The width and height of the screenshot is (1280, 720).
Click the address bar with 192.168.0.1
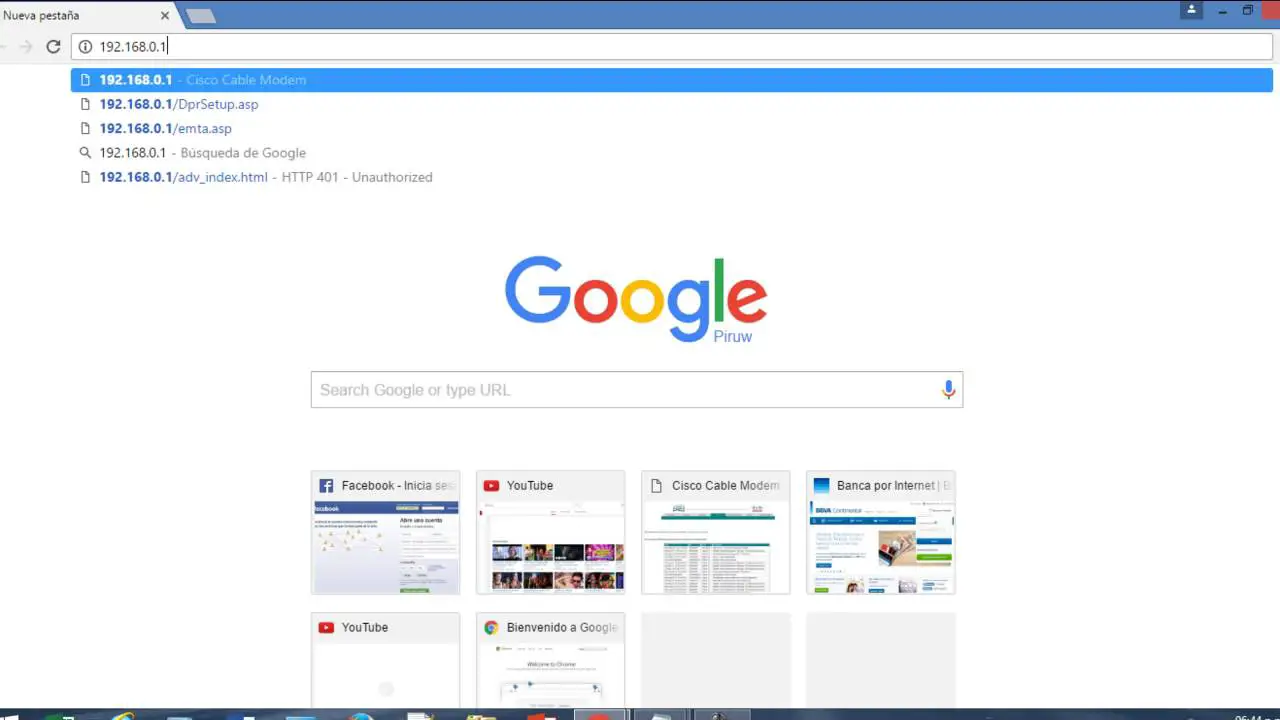coord(672,46)
